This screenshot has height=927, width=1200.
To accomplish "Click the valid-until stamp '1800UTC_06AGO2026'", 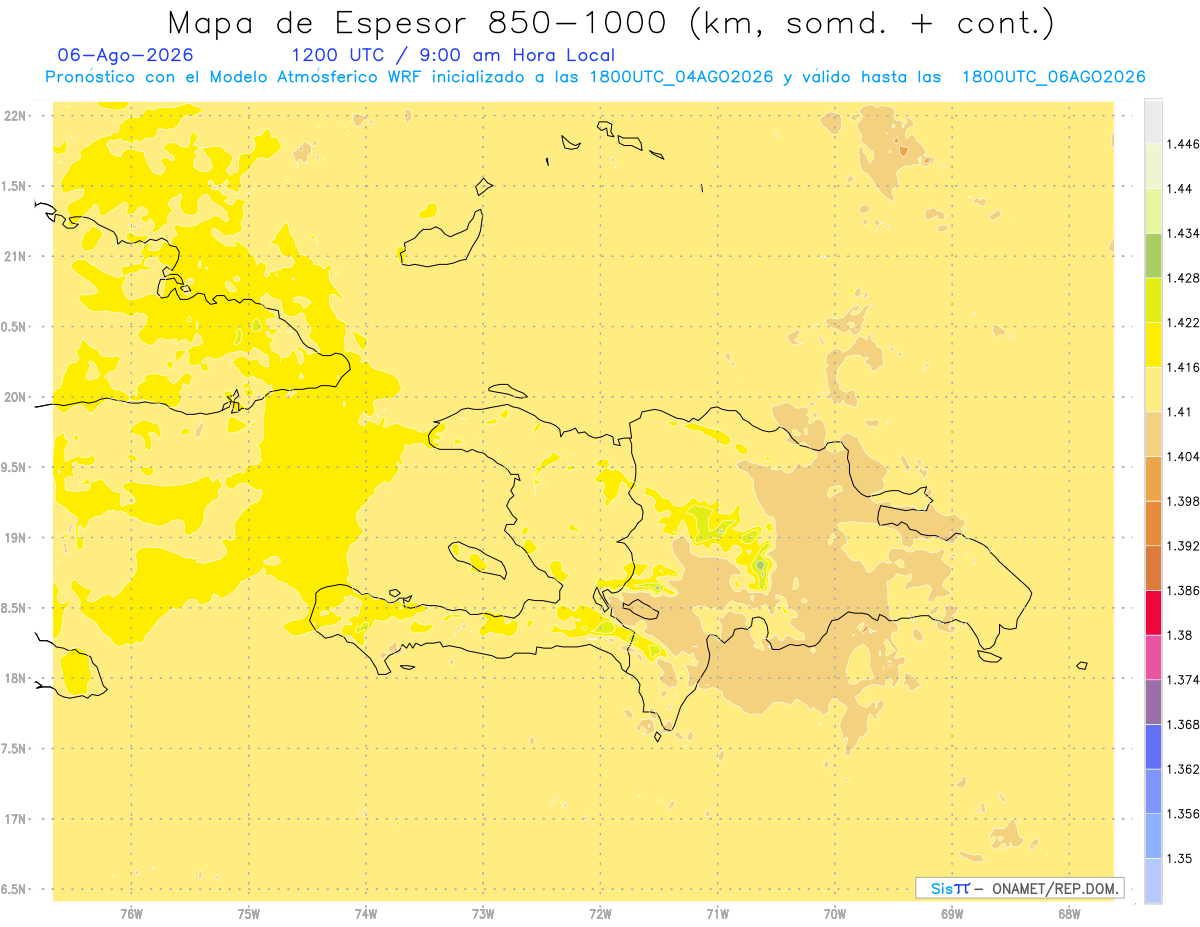I will tap(1053, 77).
